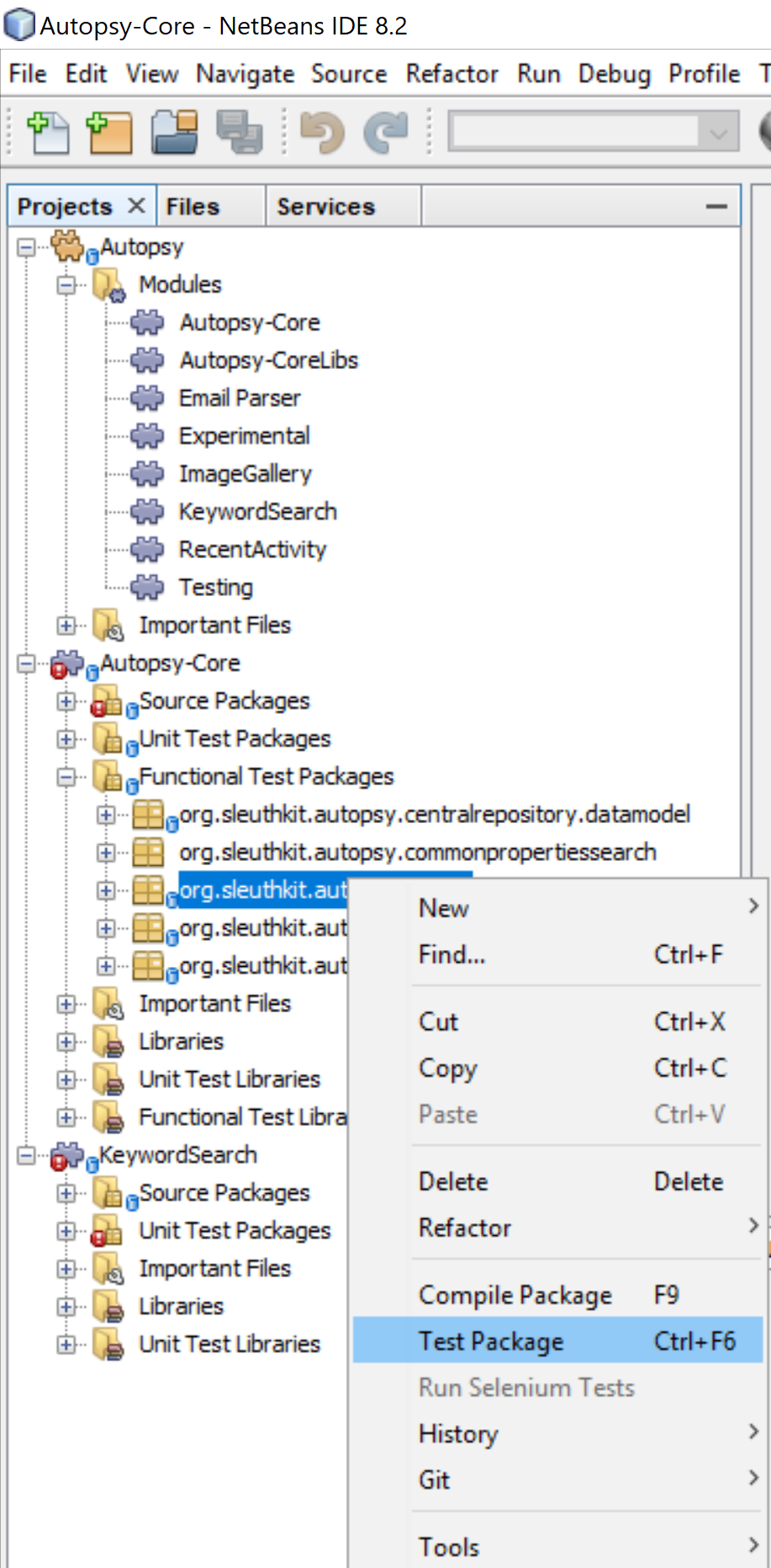
Task: Click the New File toolbar icon
Action: 48,133
